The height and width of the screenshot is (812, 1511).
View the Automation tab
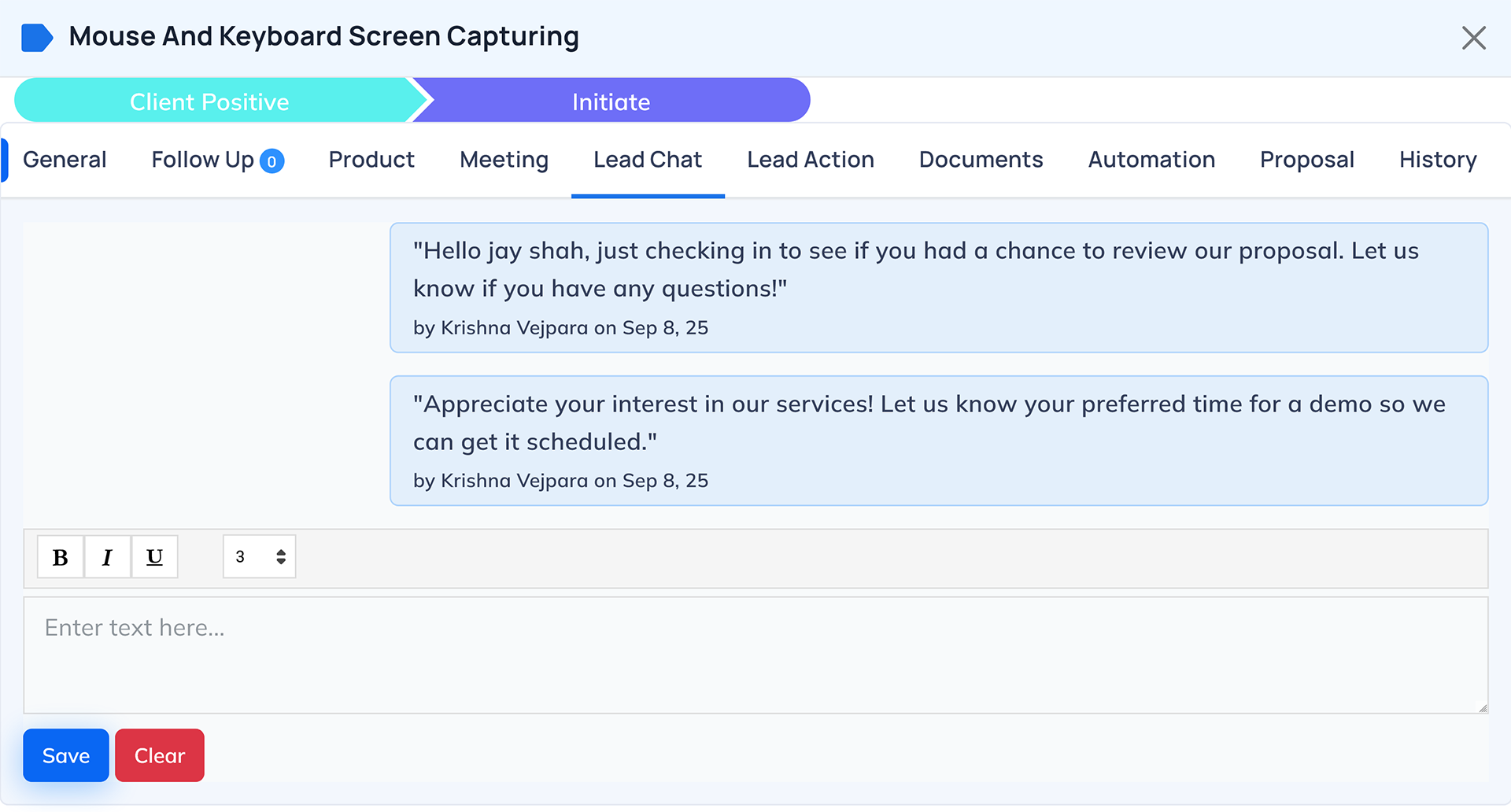(x=1151, y=160)
